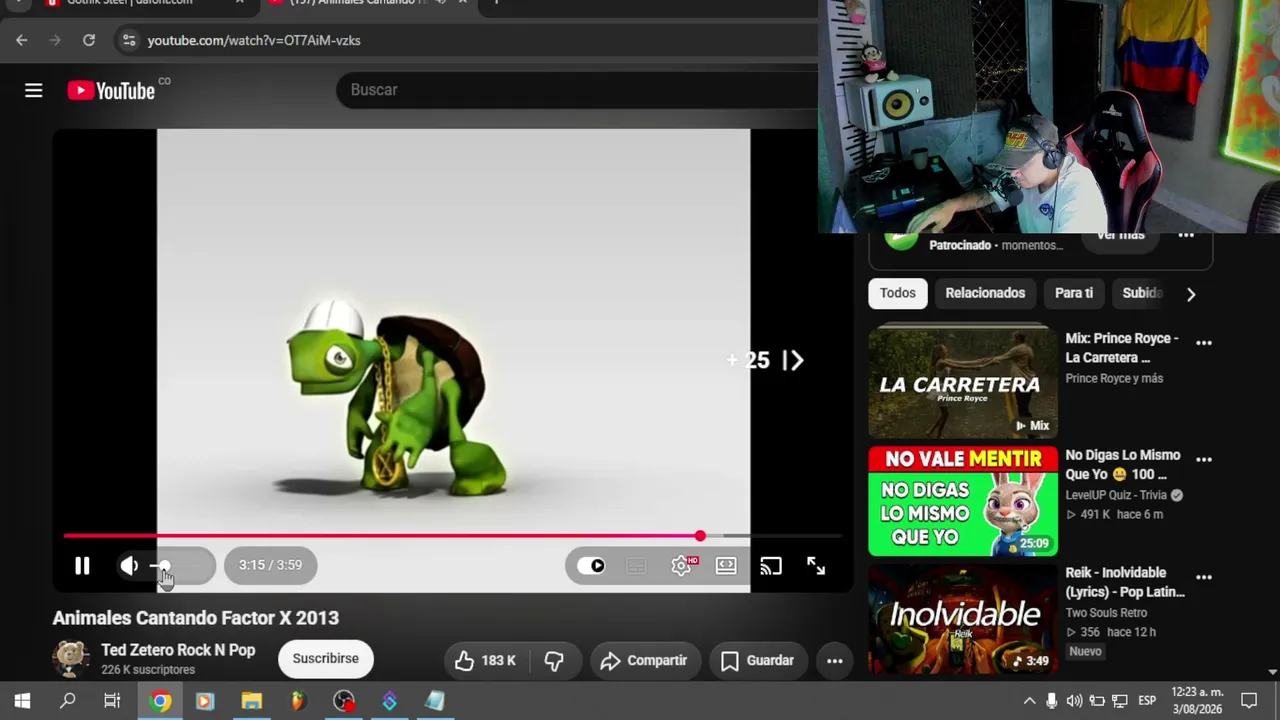Open the LevelUP Quiz - Trivia channel

pyautogui.click(x=1116, y=495)
